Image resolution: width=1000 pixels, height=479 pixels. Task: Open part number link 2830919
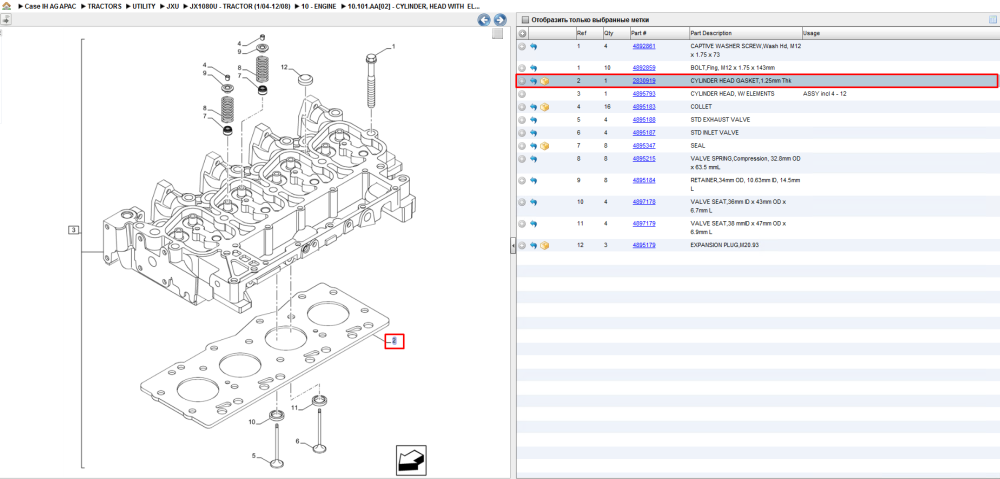pos(643,81)
